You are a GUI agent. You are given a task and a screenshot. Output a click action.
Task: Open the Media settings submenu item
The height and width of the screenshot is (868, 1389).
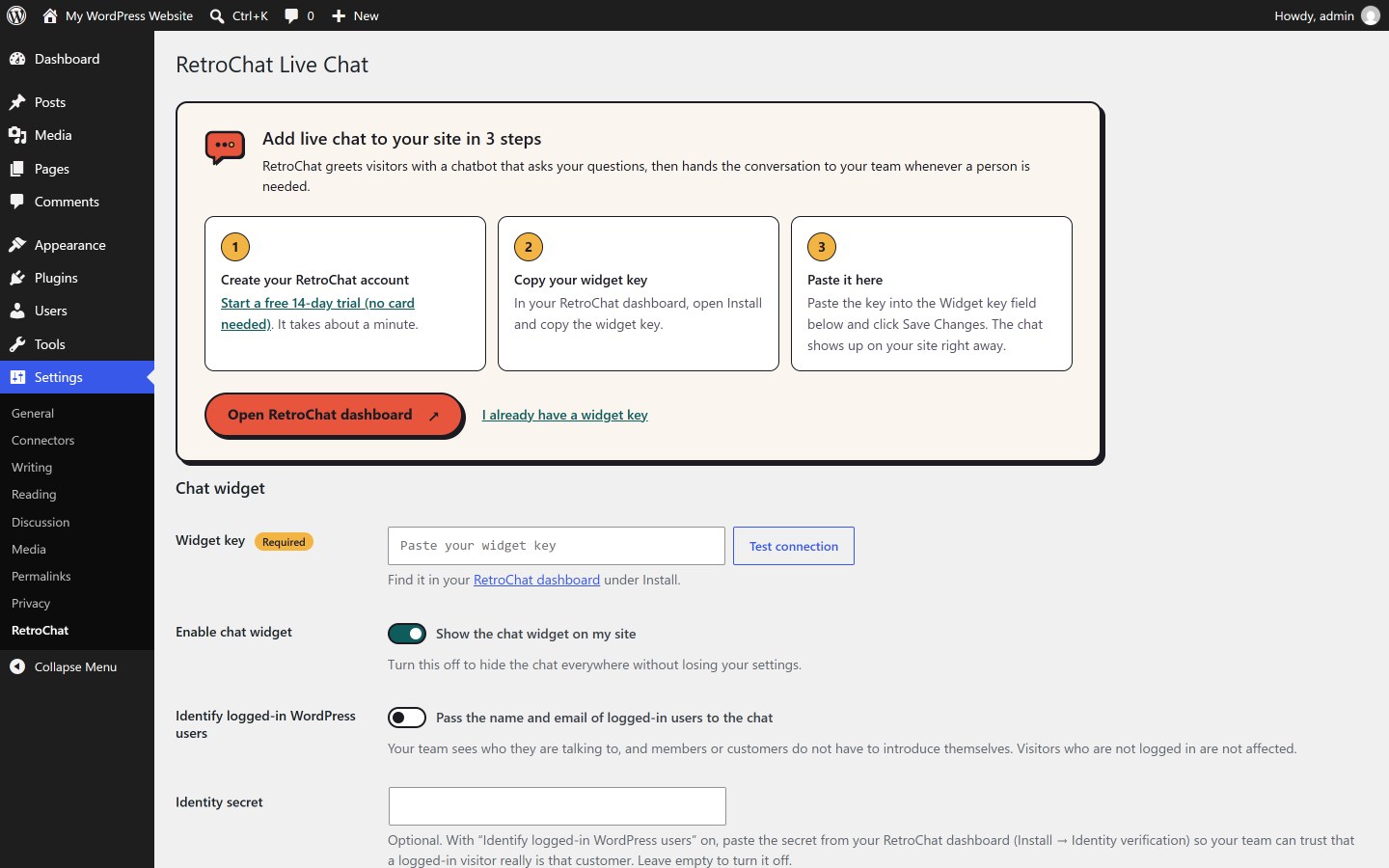tap(29, 549)
